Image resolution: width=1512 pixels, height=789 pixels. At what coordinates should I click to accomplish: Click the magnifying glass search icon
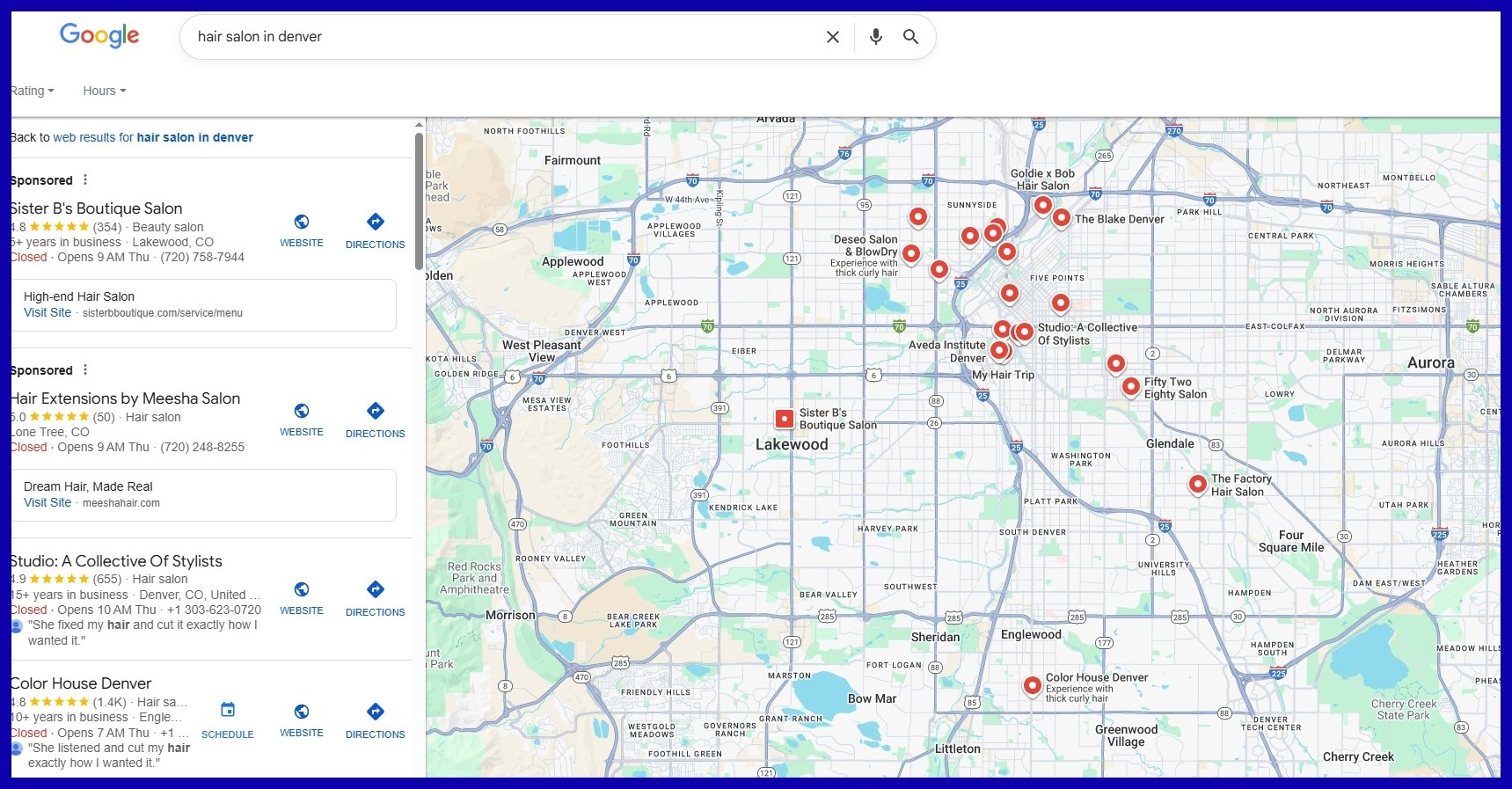coord(910,37)
